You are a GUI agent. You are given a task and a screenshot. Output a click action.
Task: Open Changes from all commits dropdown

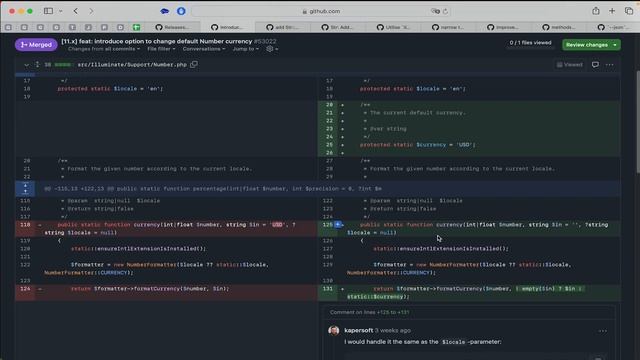coord(104,49)
